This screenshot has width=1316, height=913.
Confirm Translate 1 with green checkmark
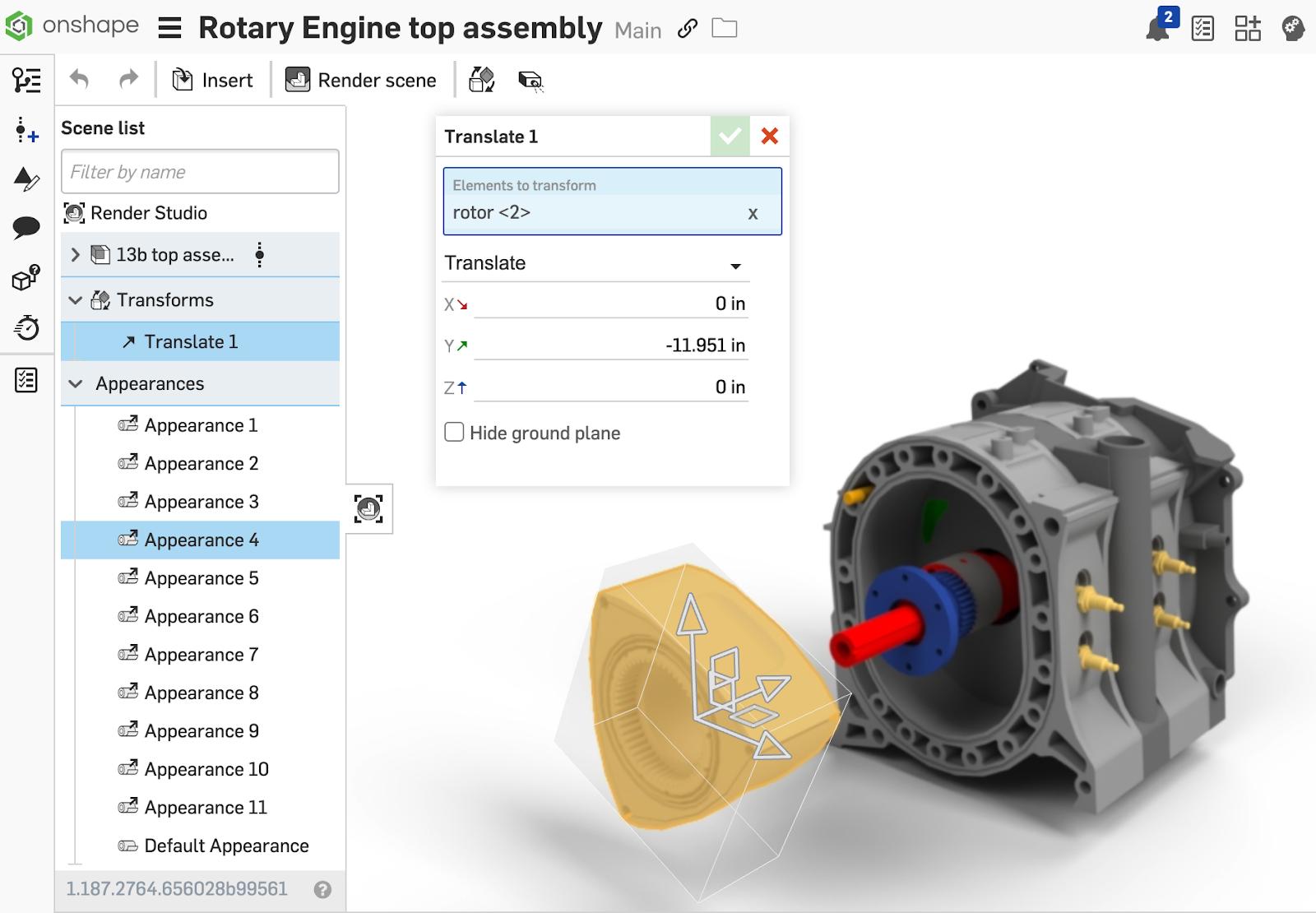point(730,137)
